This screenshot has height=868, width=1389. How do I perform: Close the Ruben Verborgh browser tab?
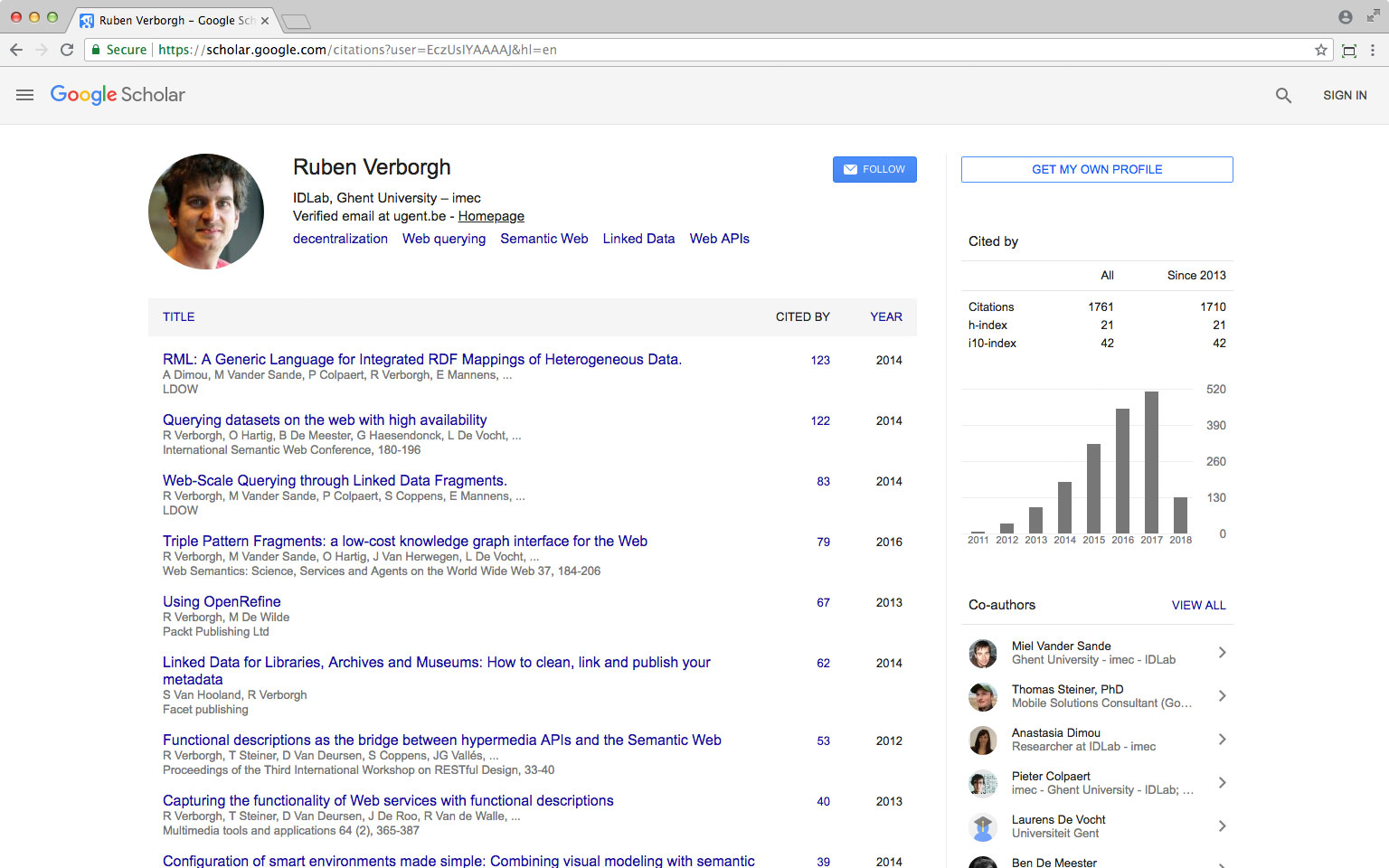[265, 20]
